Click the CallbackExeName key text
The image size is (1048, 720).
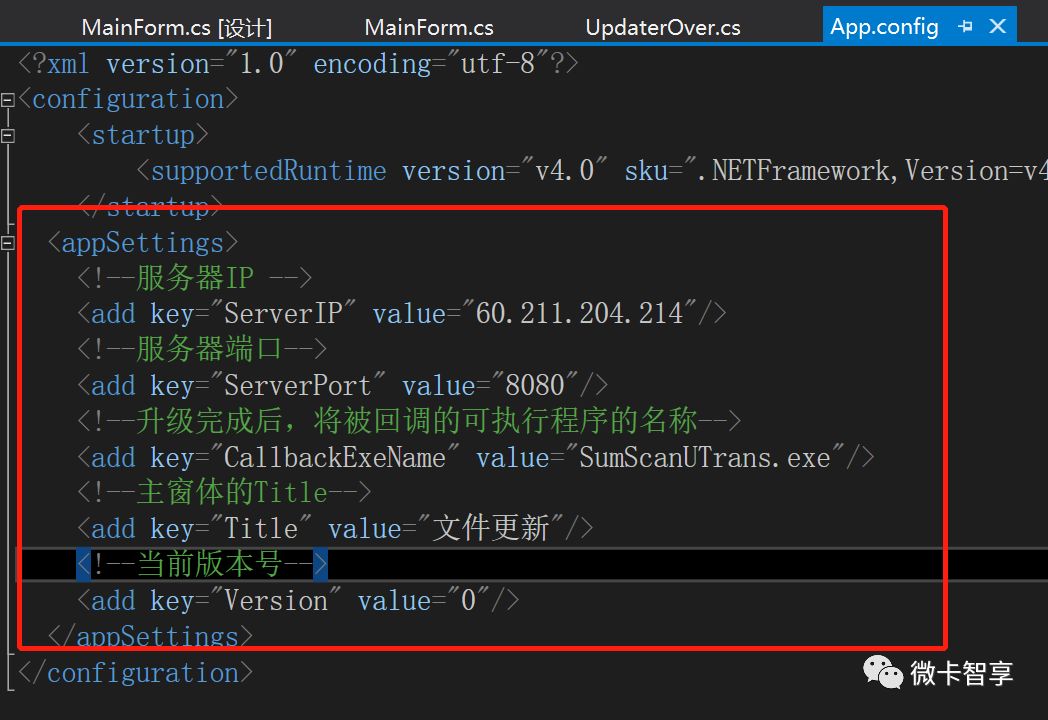[334, 457]
